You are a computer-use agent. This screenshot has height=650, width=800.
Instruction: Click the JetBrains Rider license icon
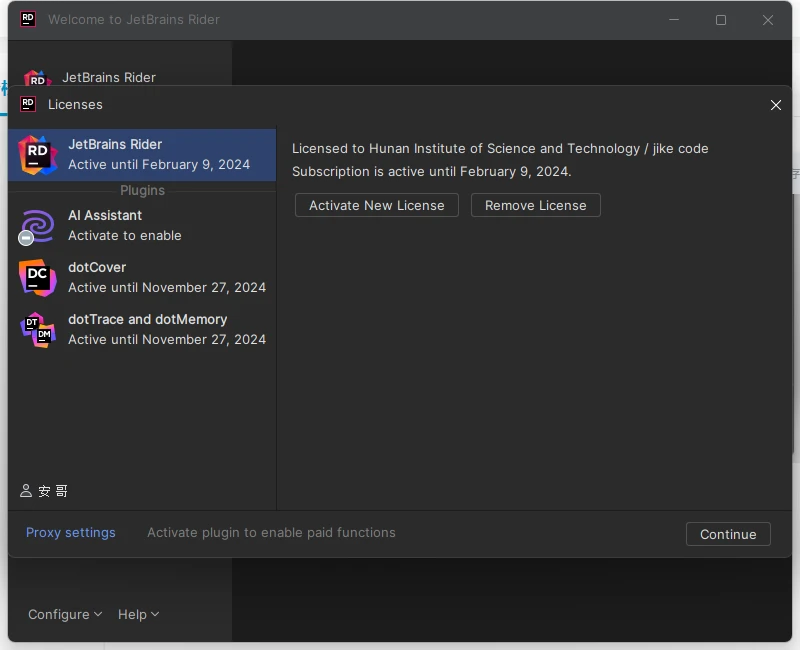coord(38,154)
